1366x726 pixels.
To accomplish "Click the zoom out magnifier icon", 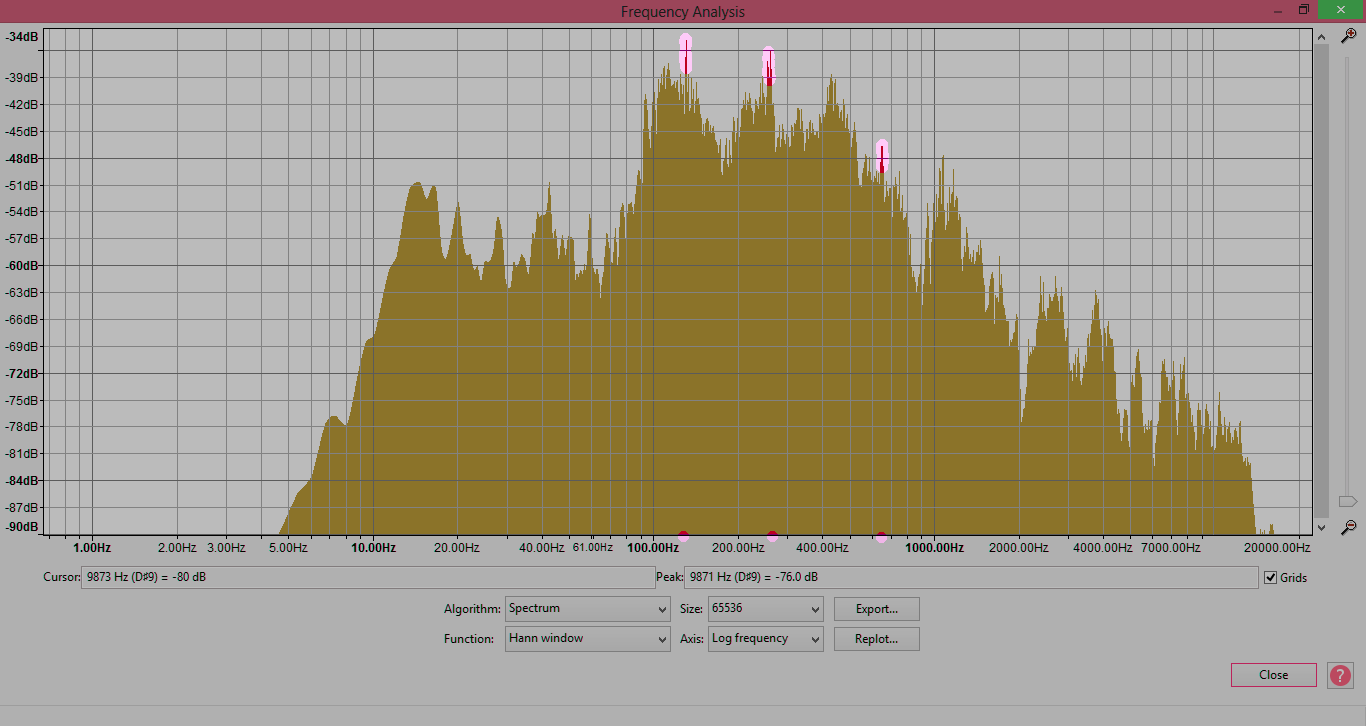I will (x=1348, y=527).
